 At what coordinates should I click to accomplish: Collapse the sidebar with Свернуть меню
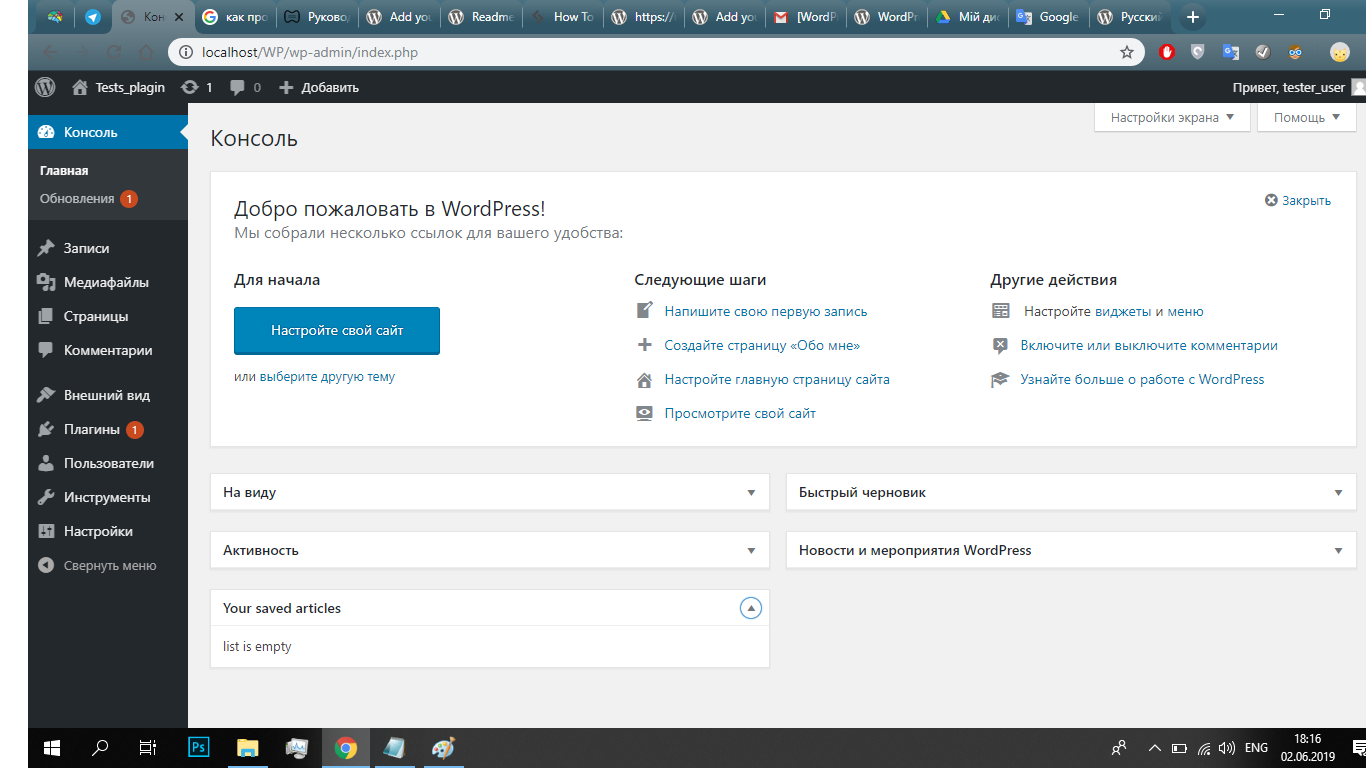click(97, 565)
